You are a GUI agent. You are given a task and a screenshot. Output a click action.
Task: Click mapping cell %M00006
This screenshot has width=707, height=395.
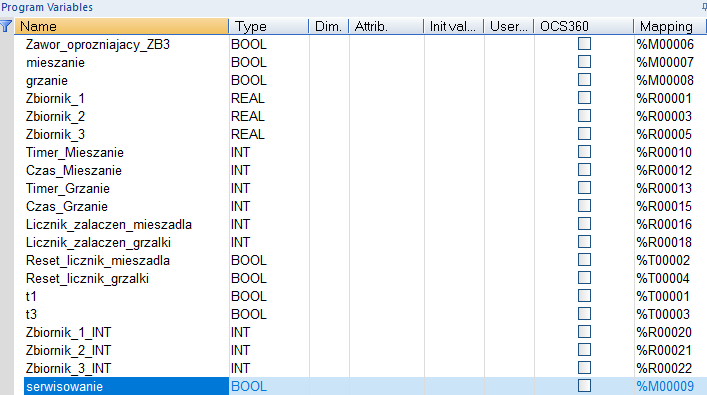665,45
